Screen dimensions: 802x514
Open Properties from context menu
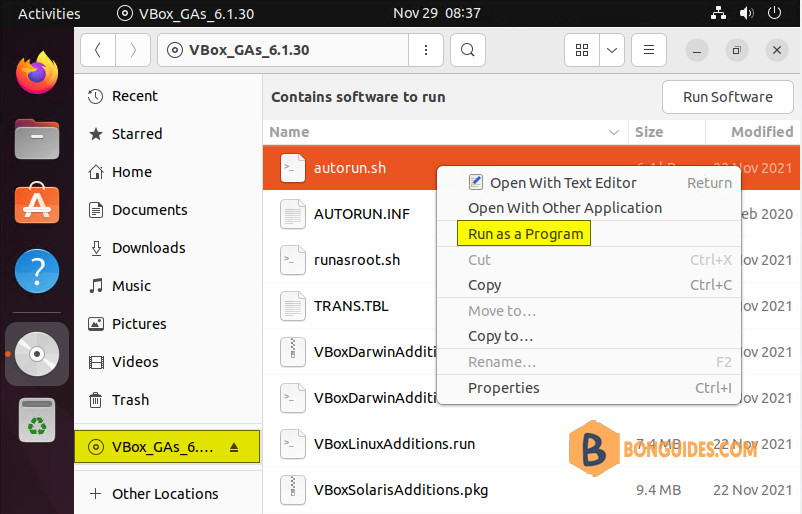[x=503, y=388]
